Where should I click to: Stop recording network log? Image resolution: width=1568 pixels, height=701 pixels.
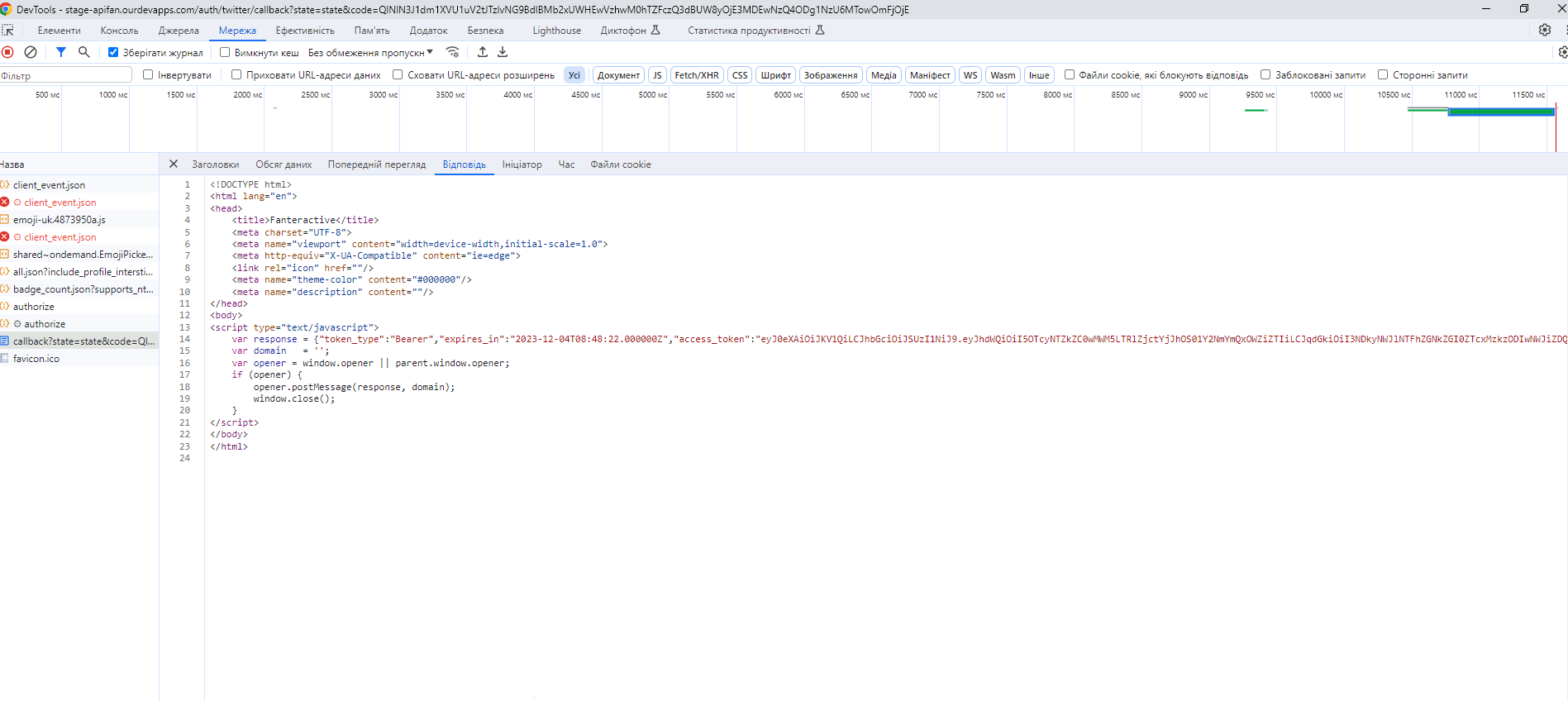tap(7, 52)
